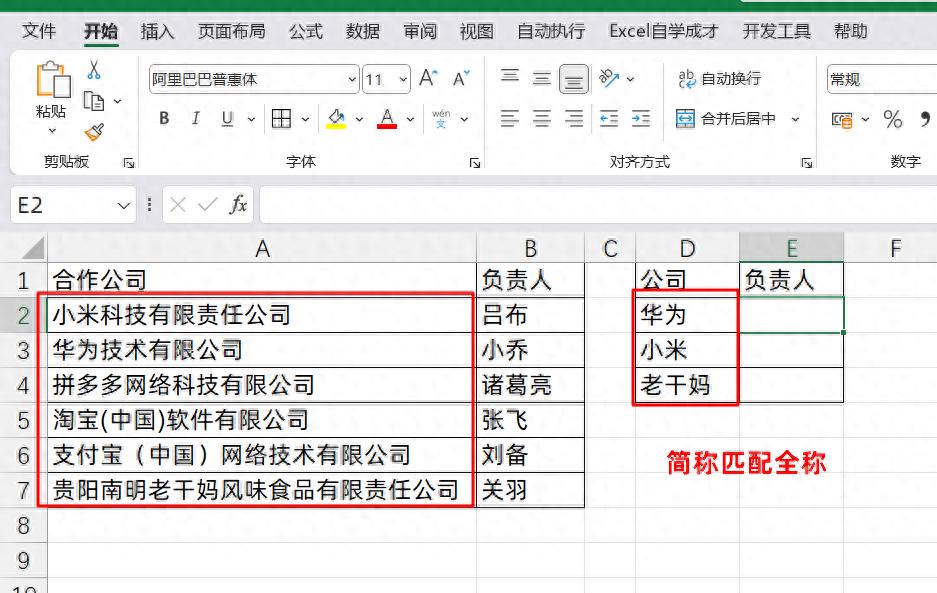
Task: Open fill color dropdown arrow
Action: [359, 119]
